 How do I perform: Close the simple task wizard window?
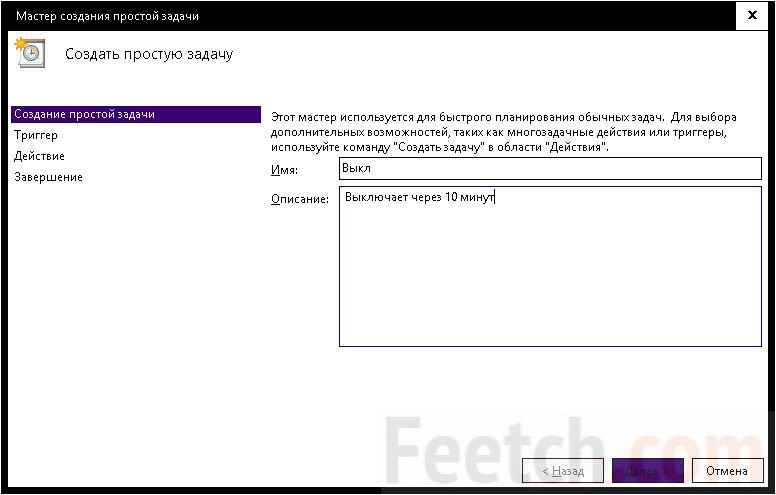click(750, 16)
